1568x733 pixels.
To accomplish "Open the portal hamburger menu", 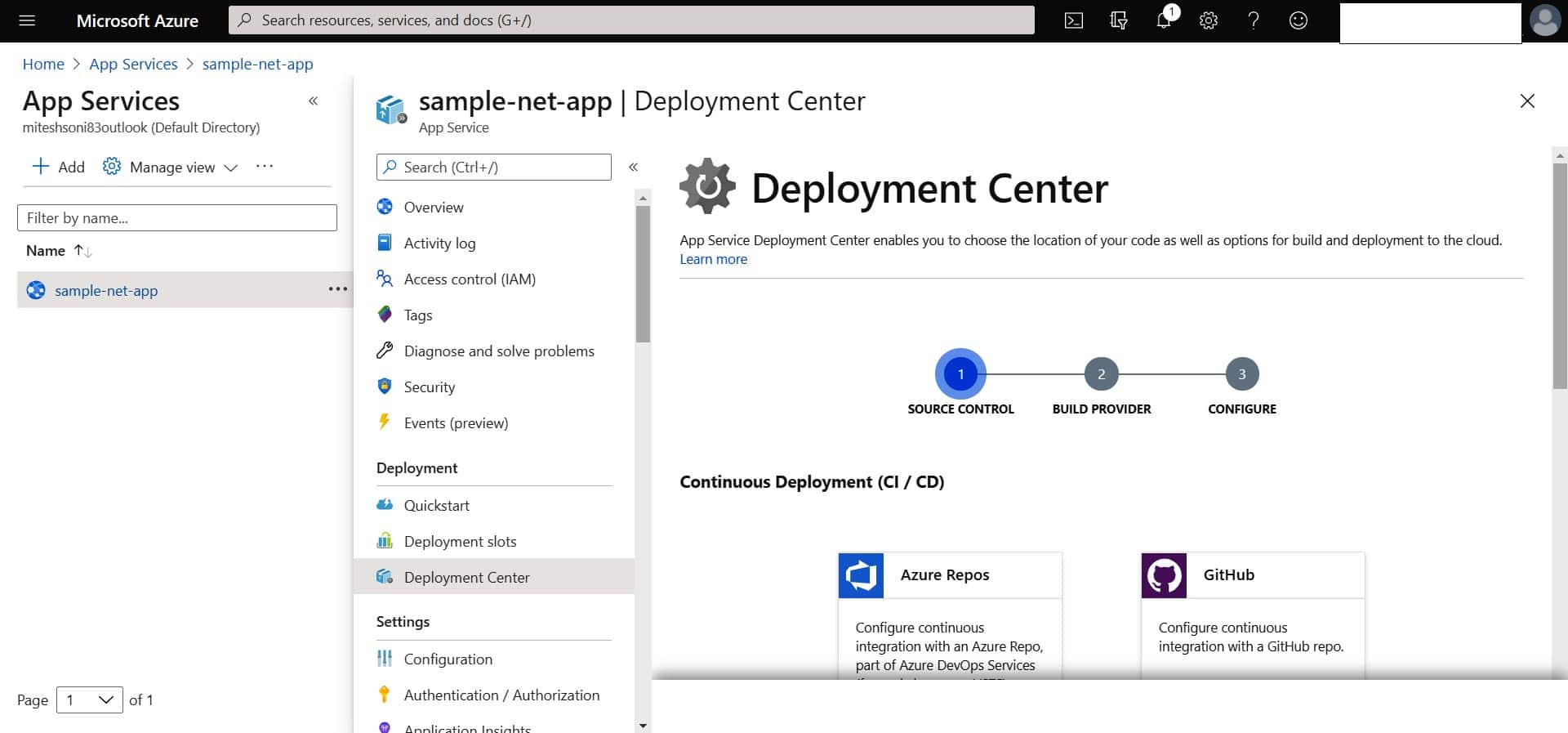I will pos(27,20).
